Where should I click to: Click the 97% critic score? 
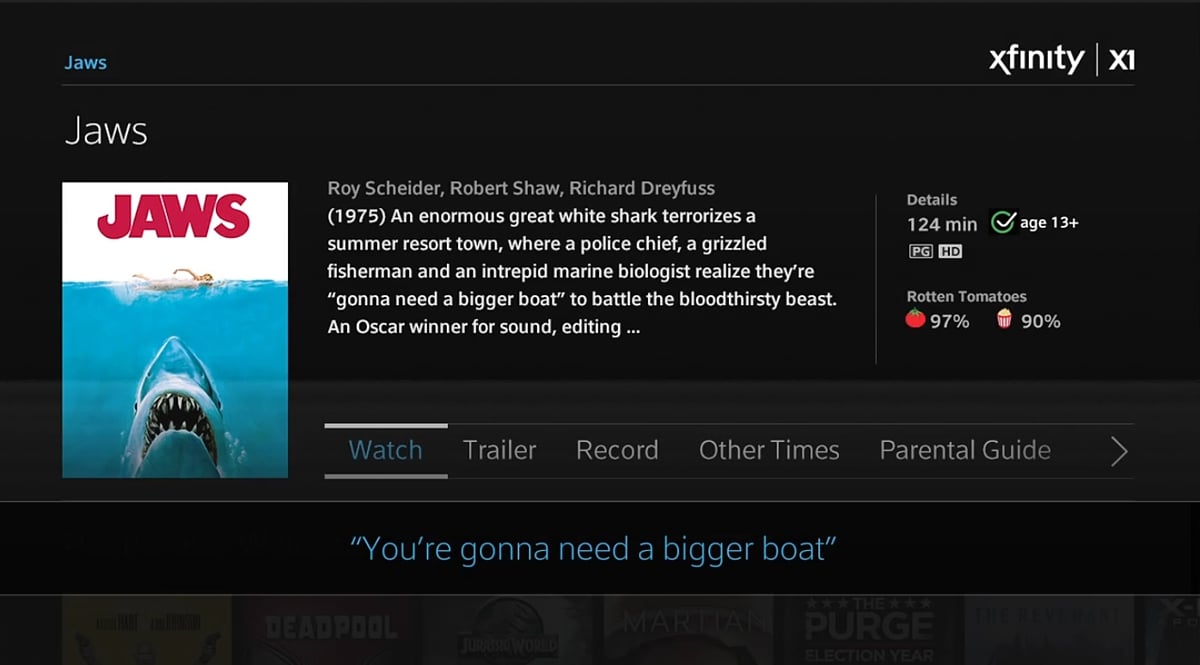[950, 321]
